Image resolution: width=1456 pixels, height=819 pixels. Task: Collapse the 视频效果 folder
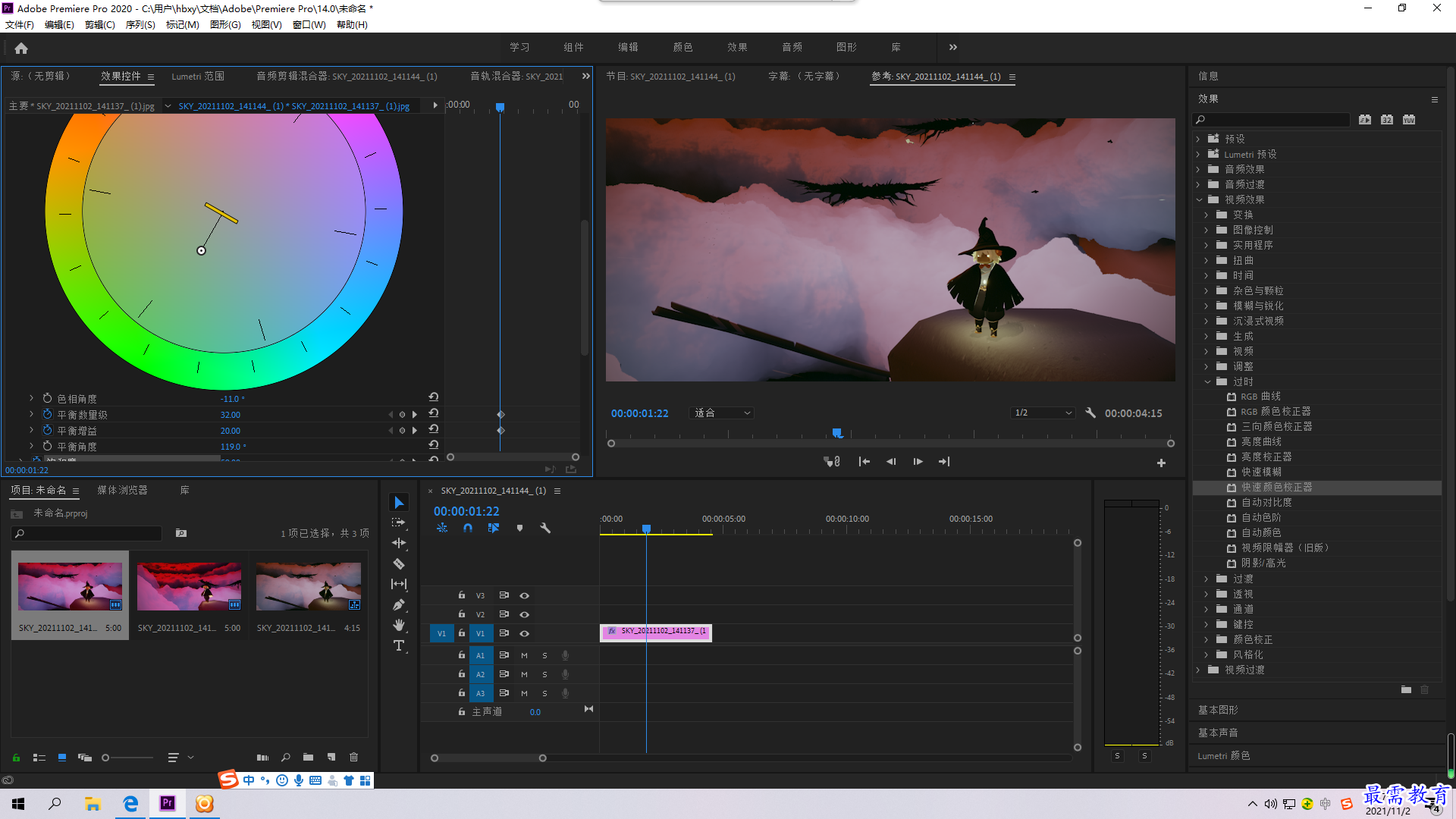[1199, 199]
